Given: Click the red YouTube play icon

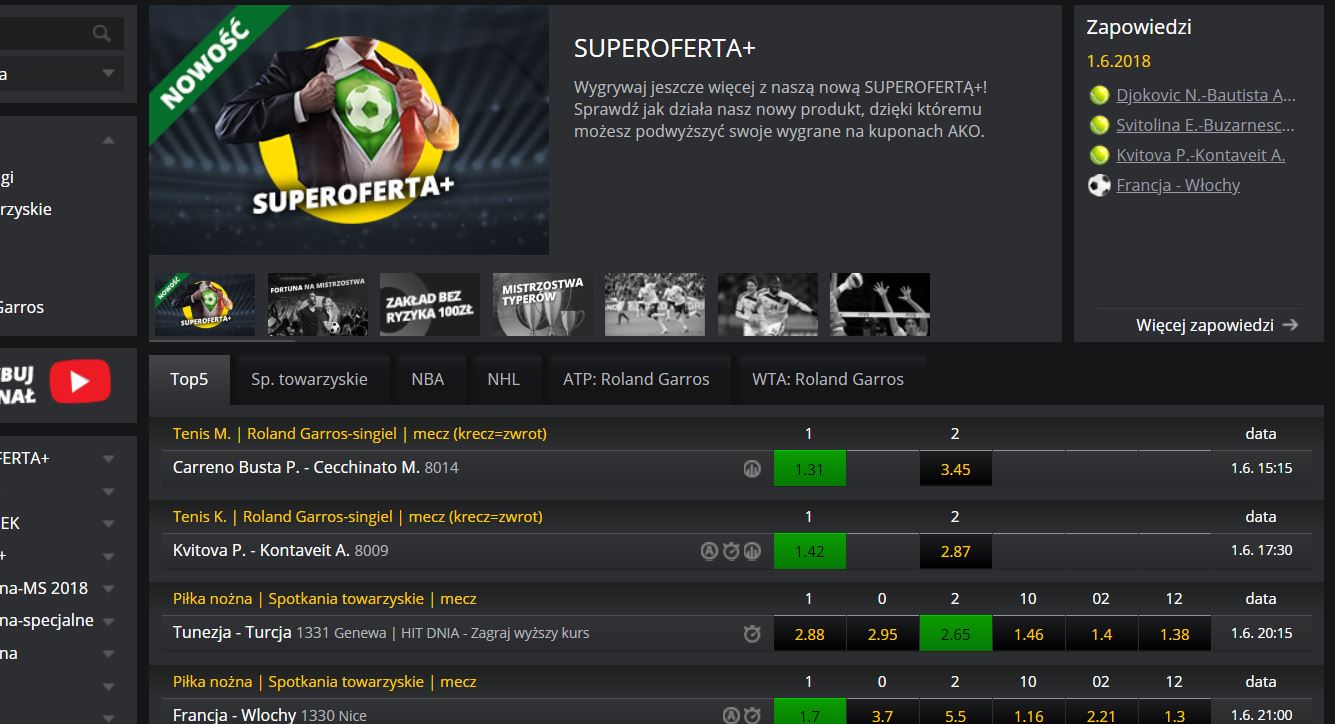Looking at the screenshot, I should [x=80, y=382].
